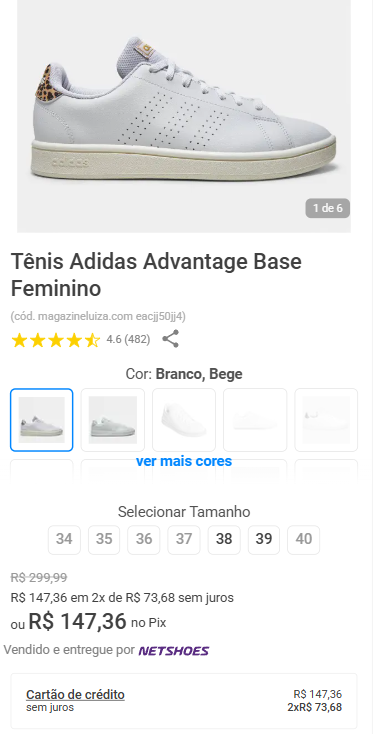This screenshot has height=734, width=373.
Task: Select size 38
Action: pyautogui.click(x=224, y=539)
